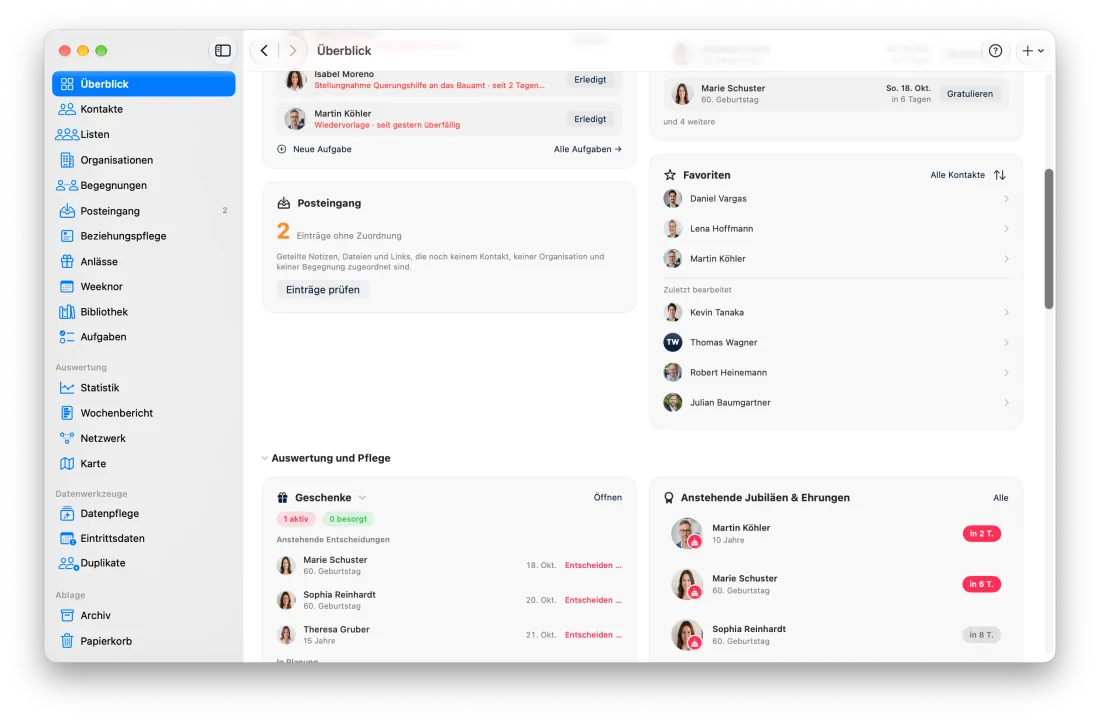1100x721 pixels.
Task: Click the Anlässe gift icon in sidebar
Action: tap(67, 262)
